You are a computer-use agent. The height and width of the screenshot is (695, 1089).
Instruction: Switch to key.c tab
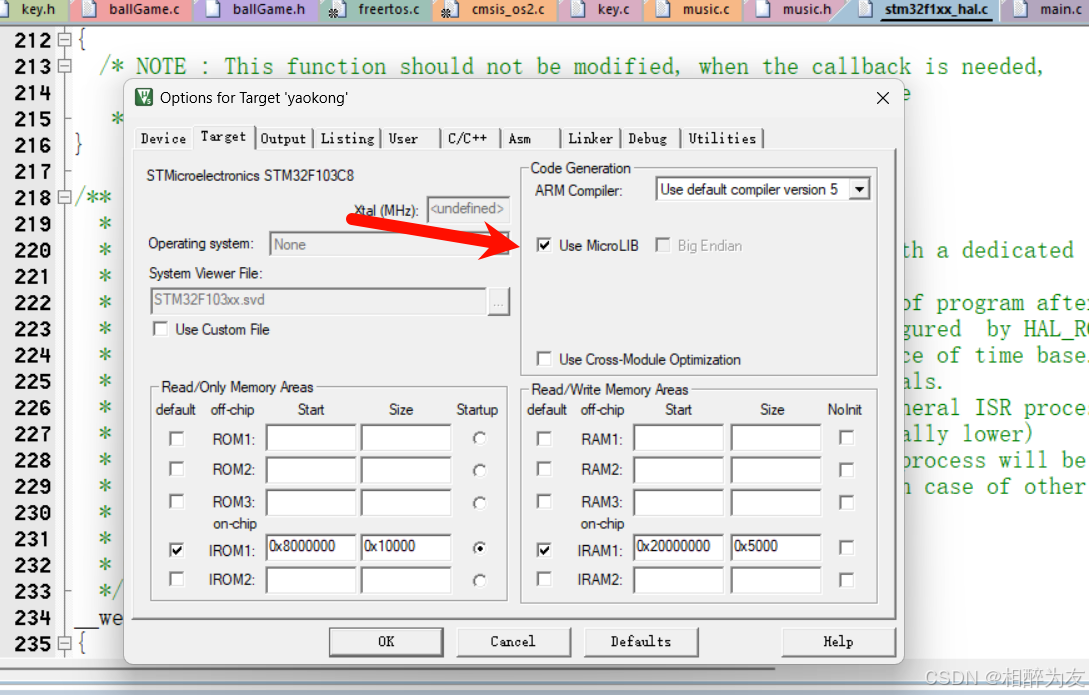601,10
